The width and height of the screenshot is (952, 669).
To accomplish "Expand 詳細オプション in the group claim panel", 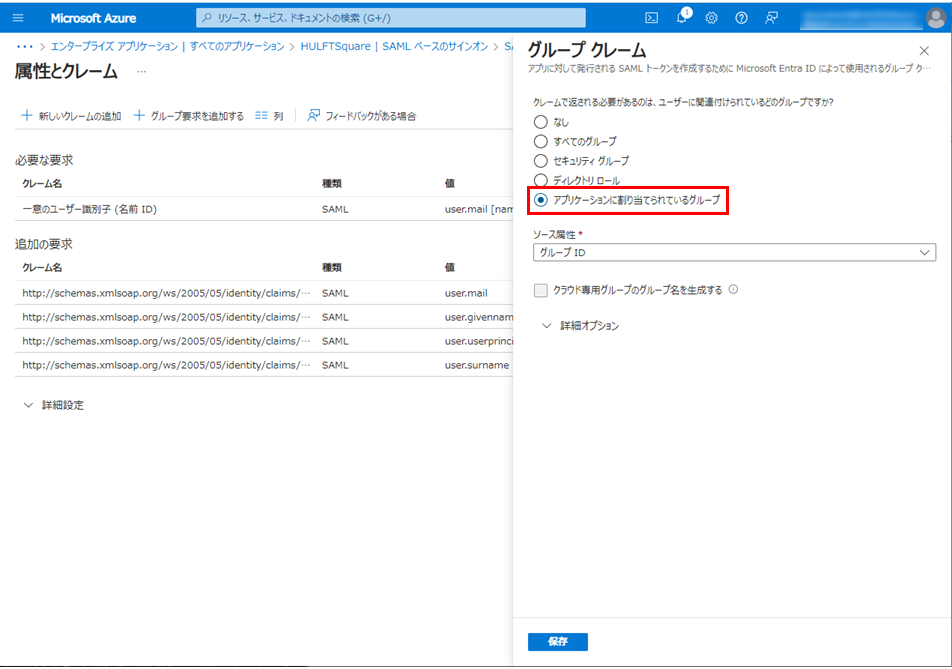I will 580,326.
